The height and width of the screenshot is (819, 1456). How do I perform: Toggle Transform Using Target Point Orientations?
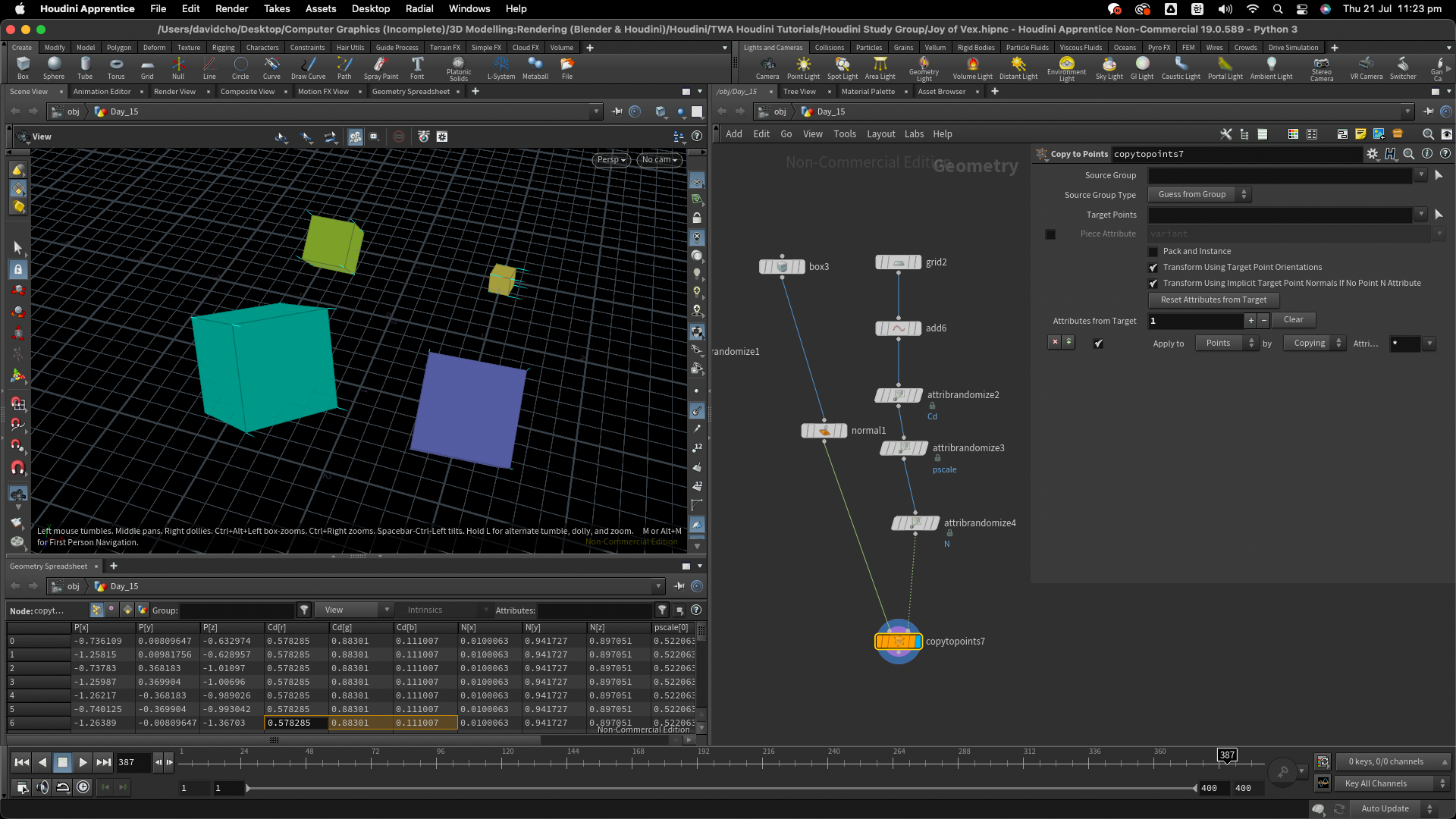click(x=1153, y=268)
